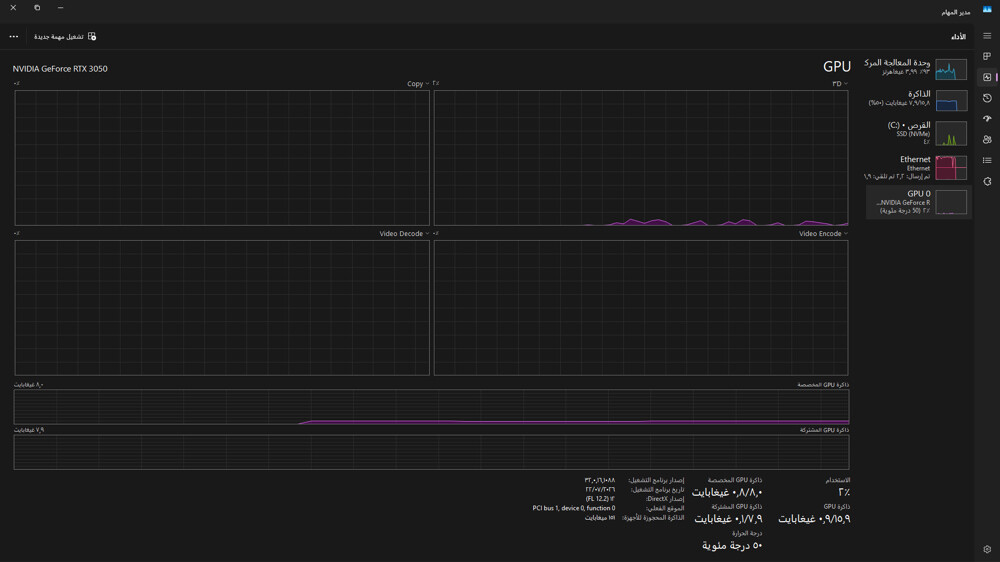Open the Services icon in sidebar
The height and width of the screenshot is (562, 1000).
[x=987, y=181]
